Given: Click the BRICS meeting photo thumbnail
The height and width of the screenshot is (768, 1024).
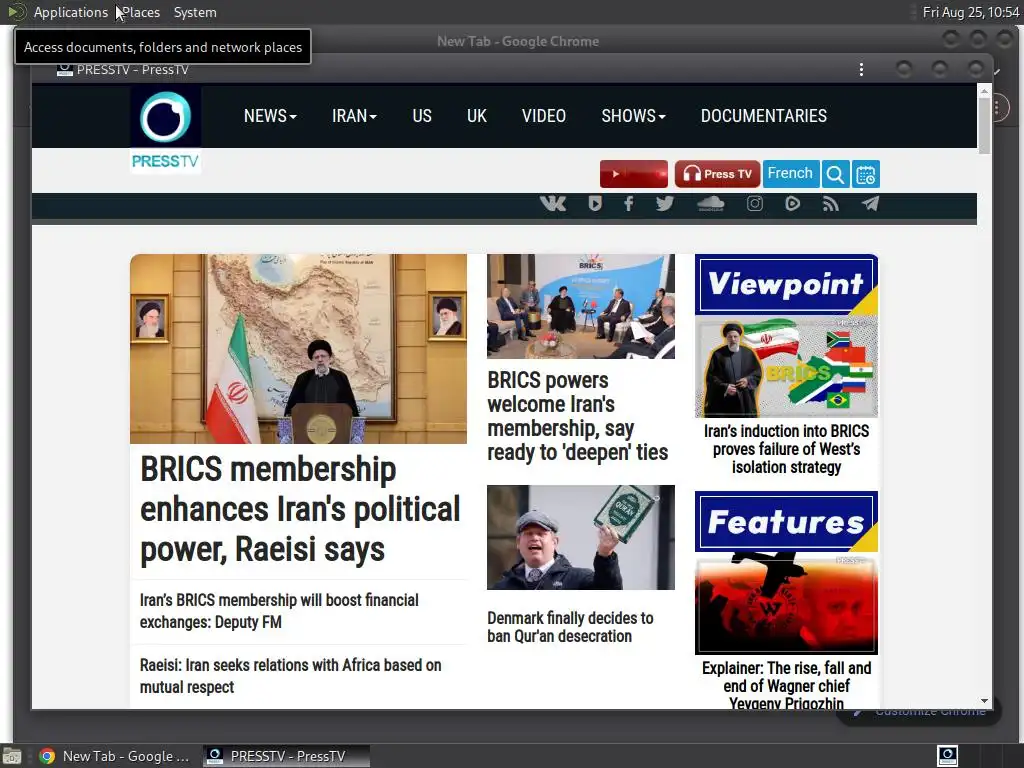Looking at the screenshot, I should tap(581, 306).
